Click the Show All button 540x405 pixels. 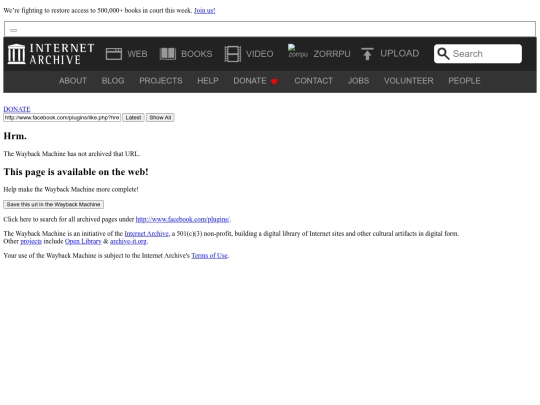tap(160, 118)
